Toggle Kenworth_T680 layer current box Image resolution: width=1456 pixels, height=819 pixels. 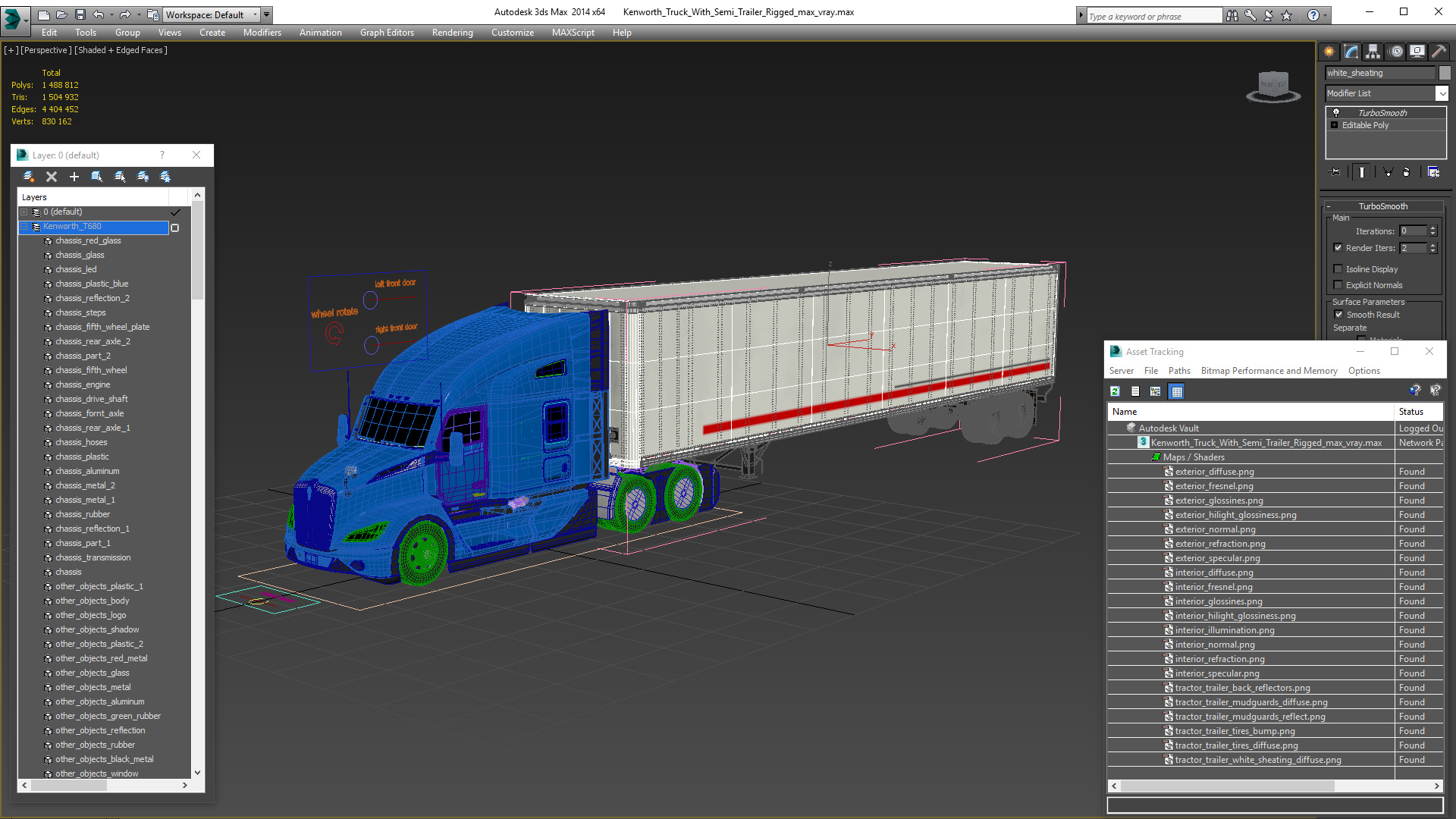[175, 227]
